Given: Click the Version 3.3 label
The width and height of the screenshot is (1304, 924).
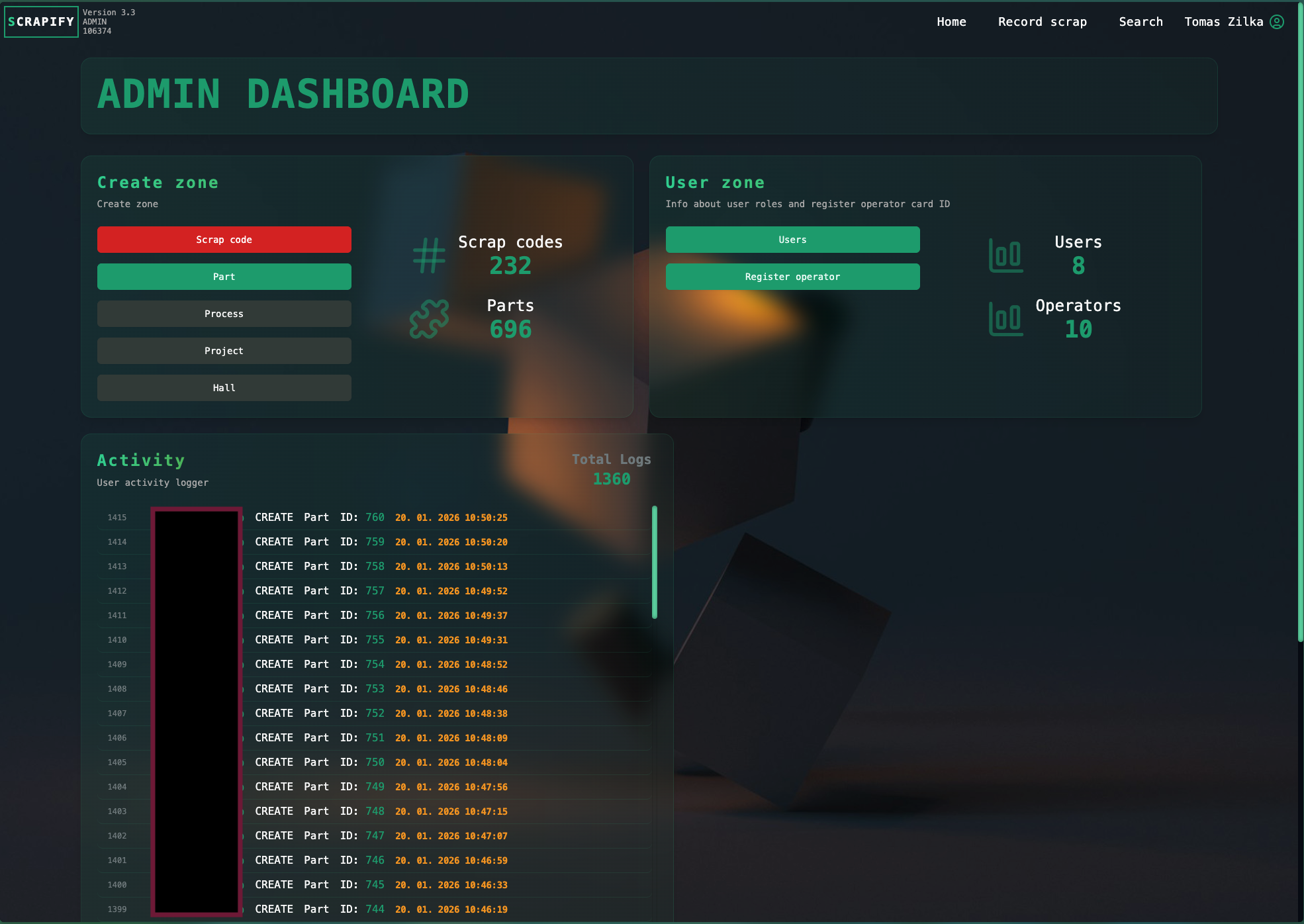Looking at the screenshot, I should click(109, 13).
